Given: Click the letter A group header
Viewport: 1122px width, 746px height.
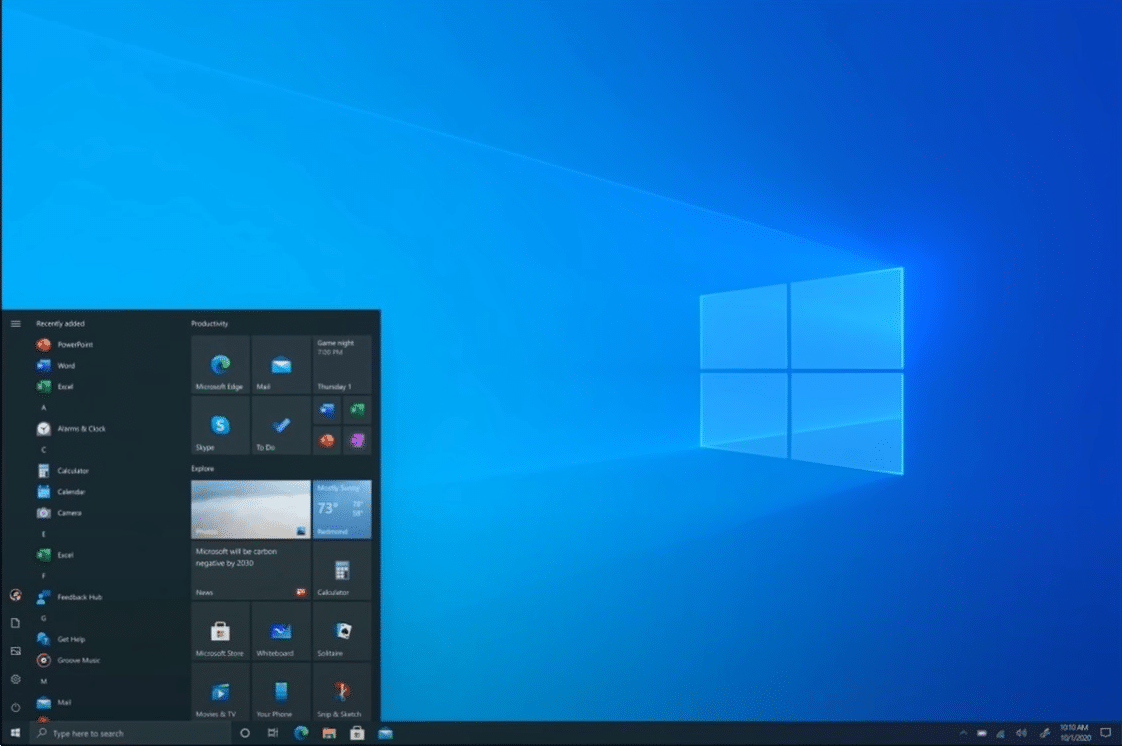Looking at the screenshot, I should click(x=44, y=408).
